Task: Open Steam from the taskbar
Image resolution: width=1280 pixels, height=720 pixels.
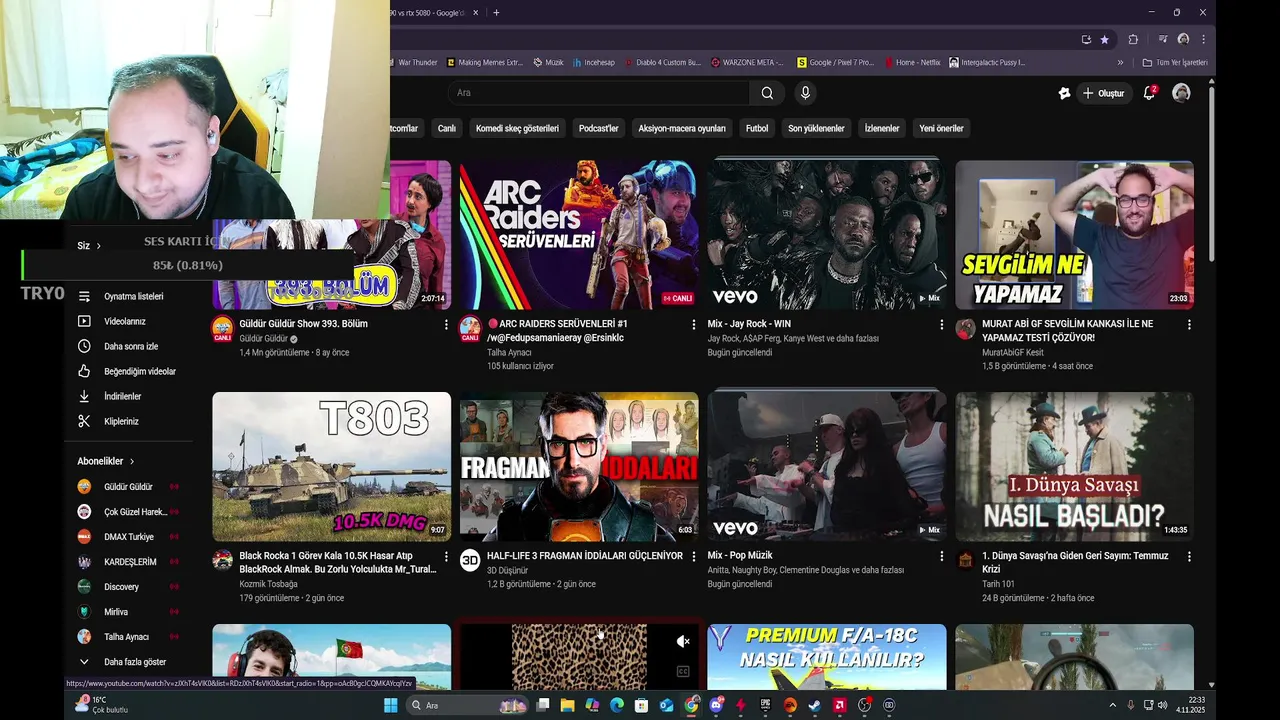Action: (815, 705)
